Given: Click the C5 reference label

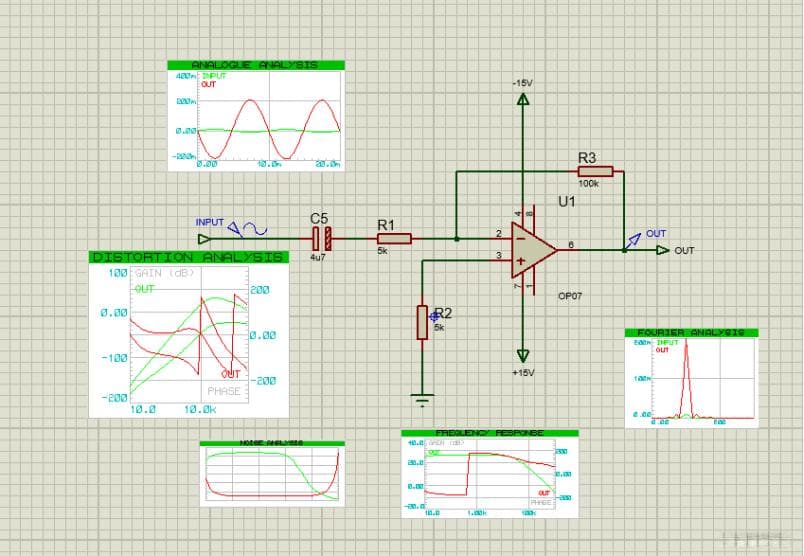Looking at the screenshot, I should click(x=319, y=219).
